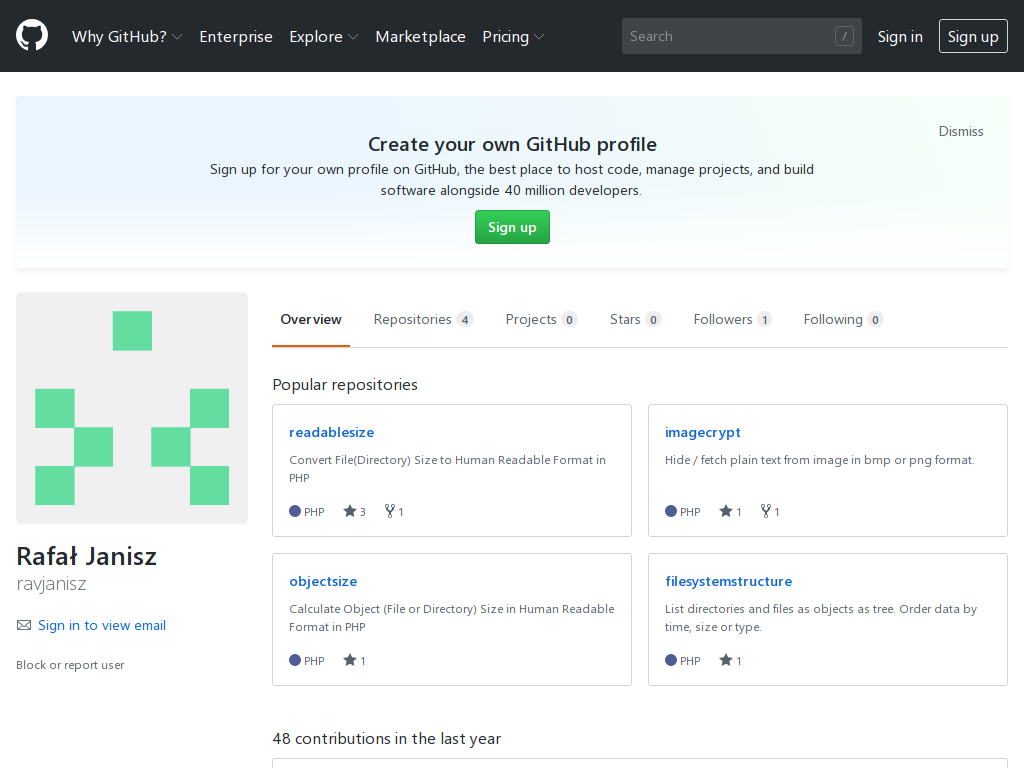Click the PHP language dot on readablesize
This screenshot has width=1024, height=768.
click(295, 511)
